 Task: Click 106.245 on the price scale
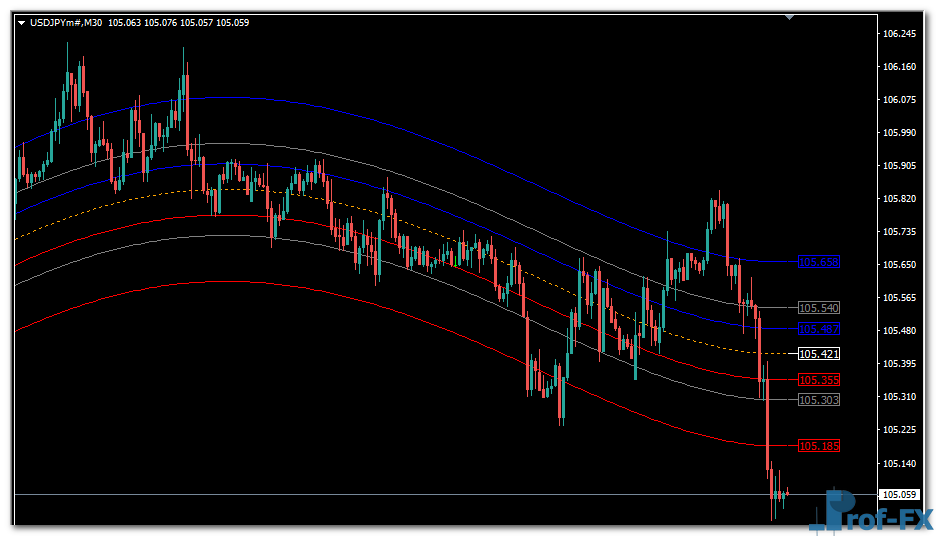(x=900, y=34)
